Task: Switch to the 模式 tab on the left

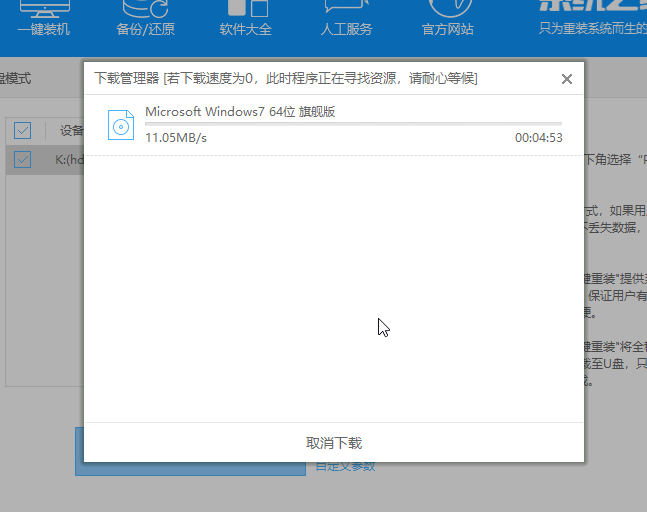Action: point(17,77)
